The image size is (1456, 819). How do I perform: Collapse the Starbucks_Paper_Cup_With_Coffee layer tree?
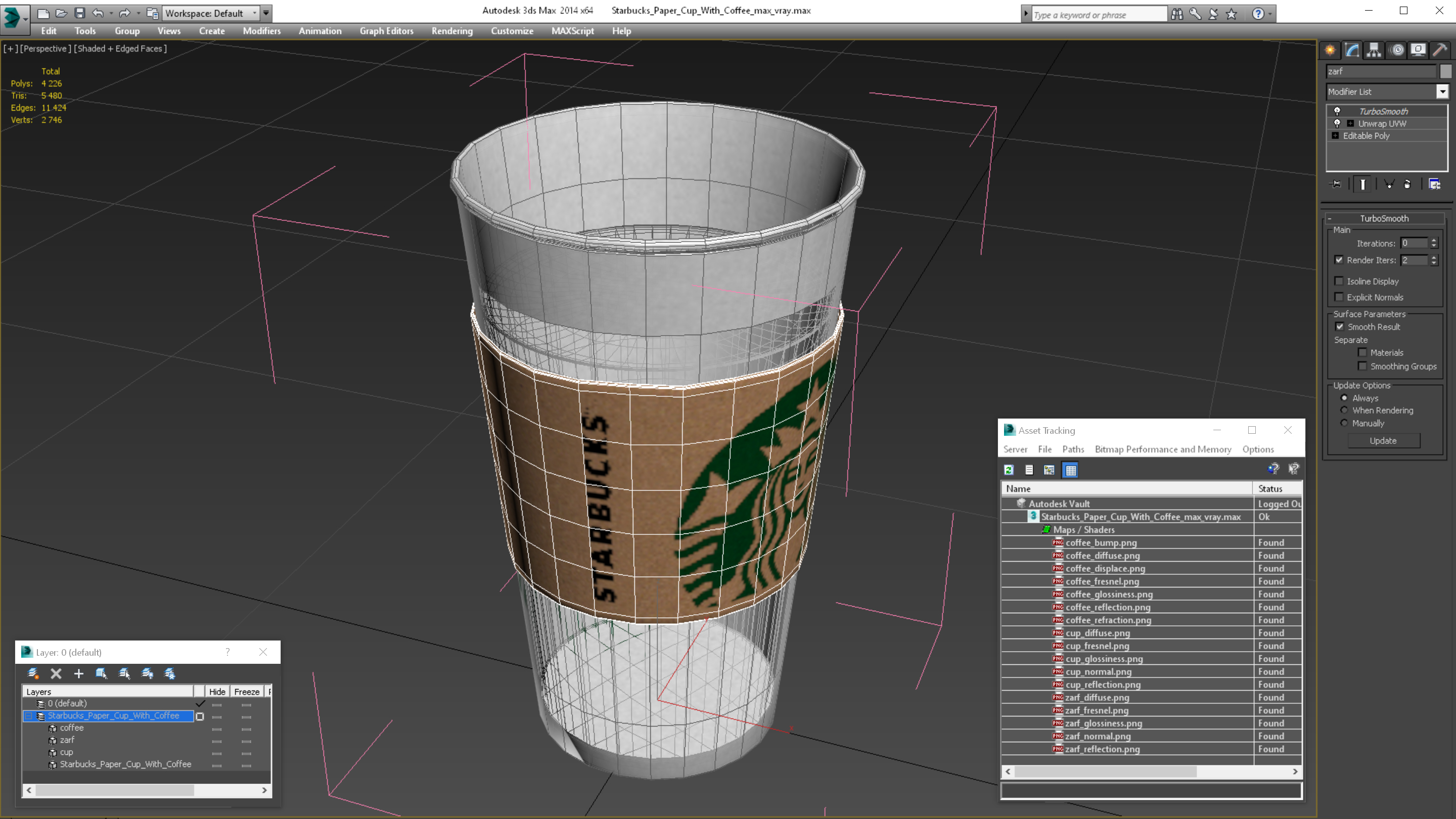pos(28,715)
